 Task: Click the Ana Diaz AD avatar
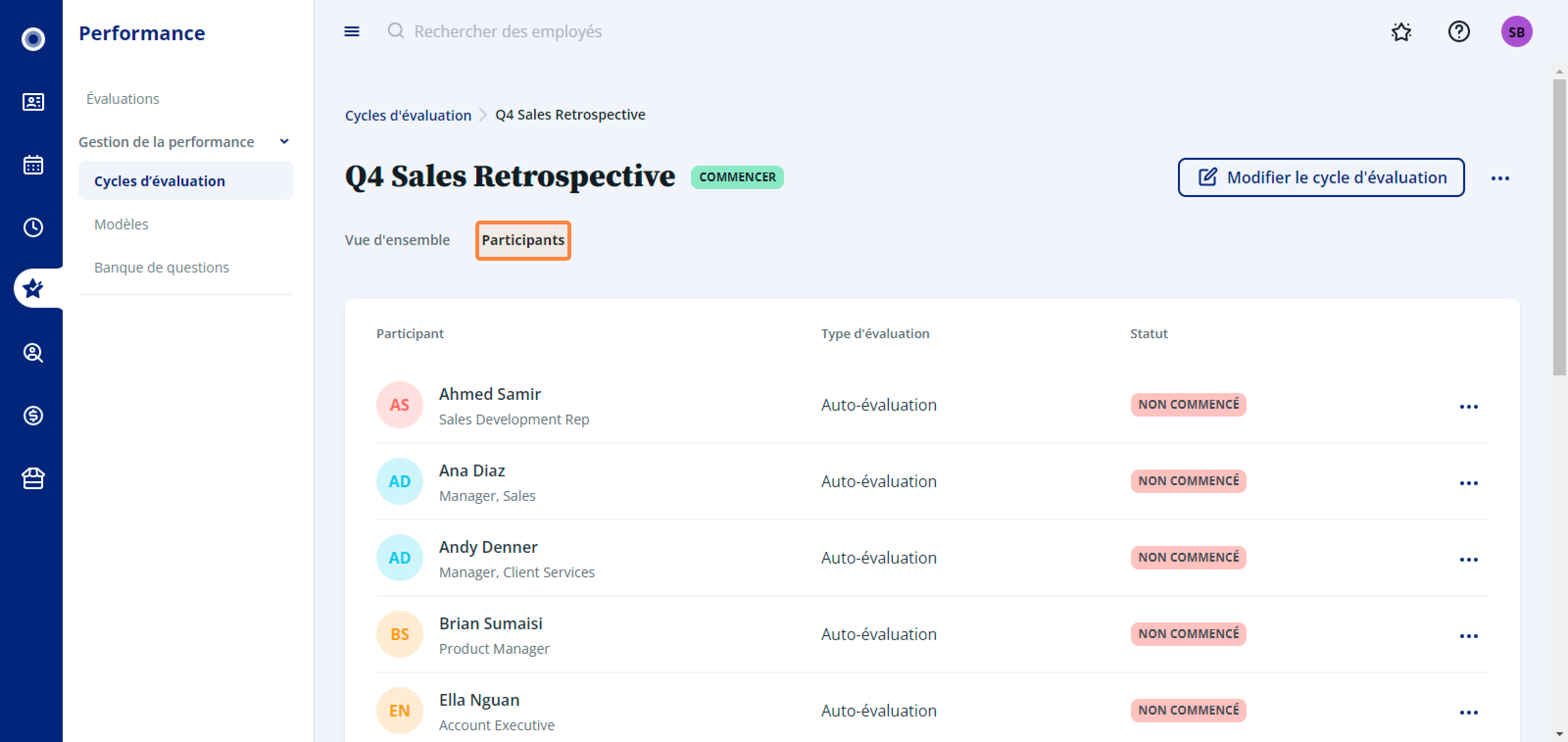[399, 481]
